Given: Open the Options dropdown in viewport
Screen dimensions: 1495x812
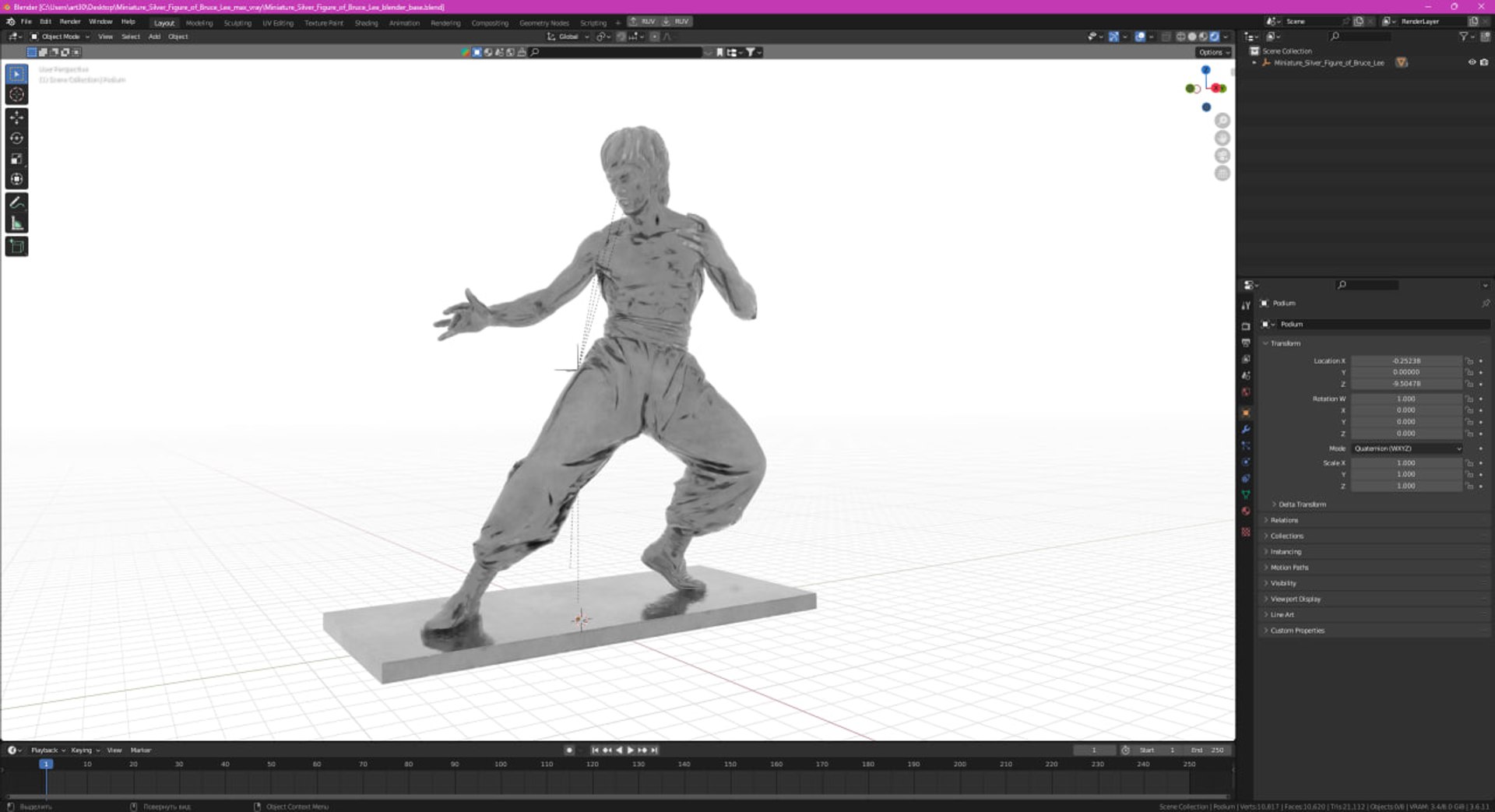Looking at the screenshot, I should coord(1213,52).
